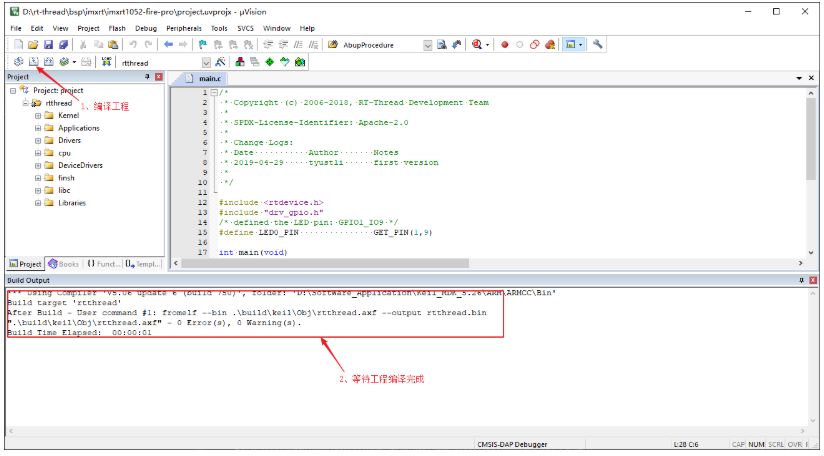Insert a breakpoint using the red dot icon
Screen dimensions: 824x456
tap(505, 45)
